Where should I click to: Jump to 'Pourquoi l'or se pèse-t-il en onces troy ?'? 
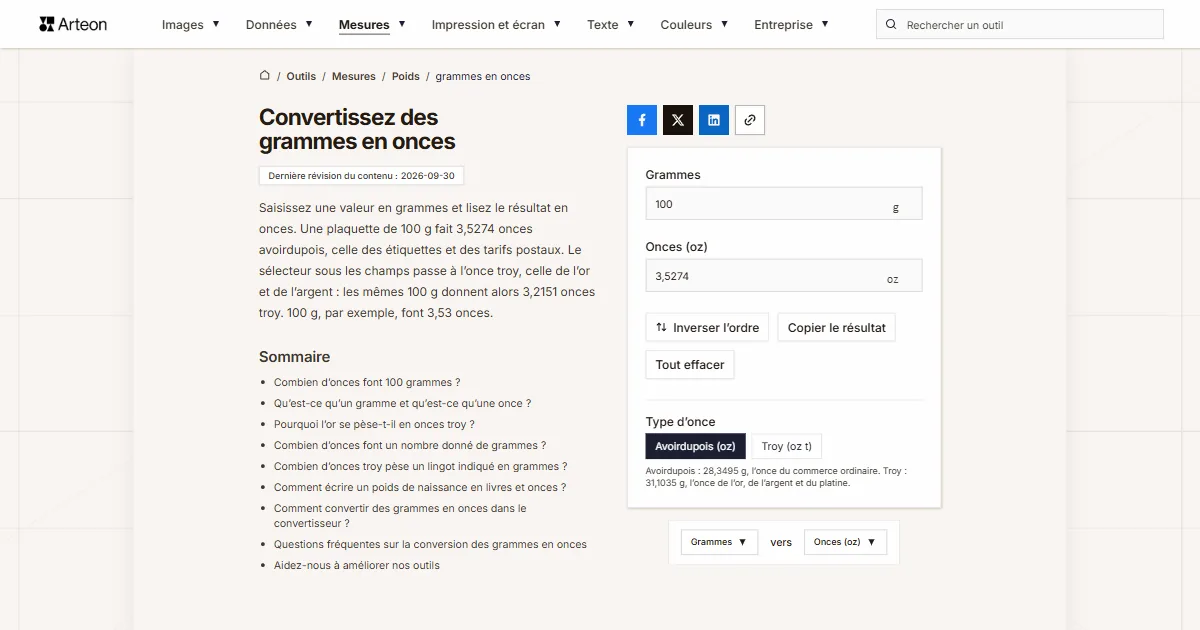click(x=374, y=424)
